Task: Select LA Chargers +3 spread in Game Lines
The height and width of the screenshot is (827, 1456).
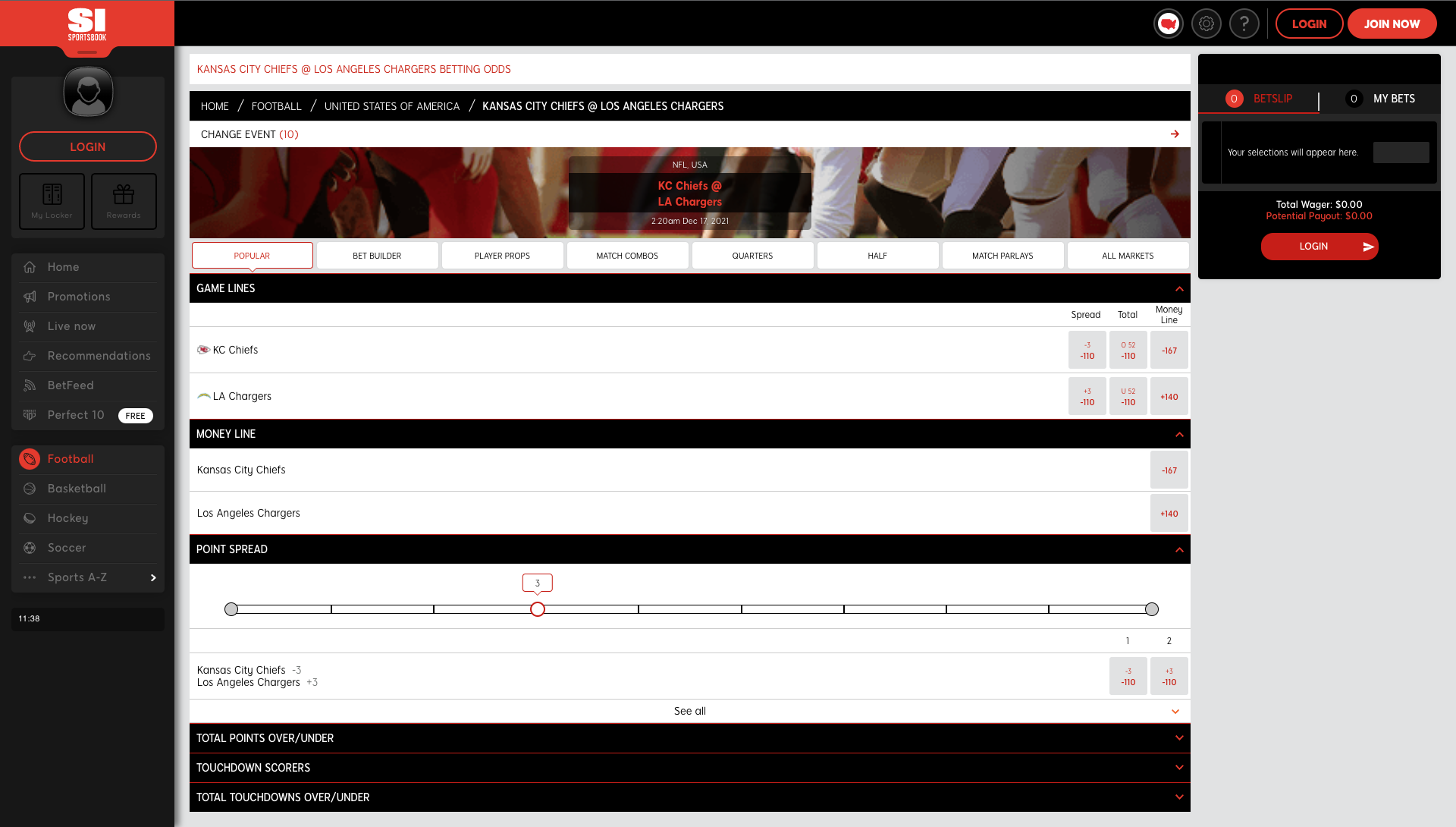Action: [1087, 396]
